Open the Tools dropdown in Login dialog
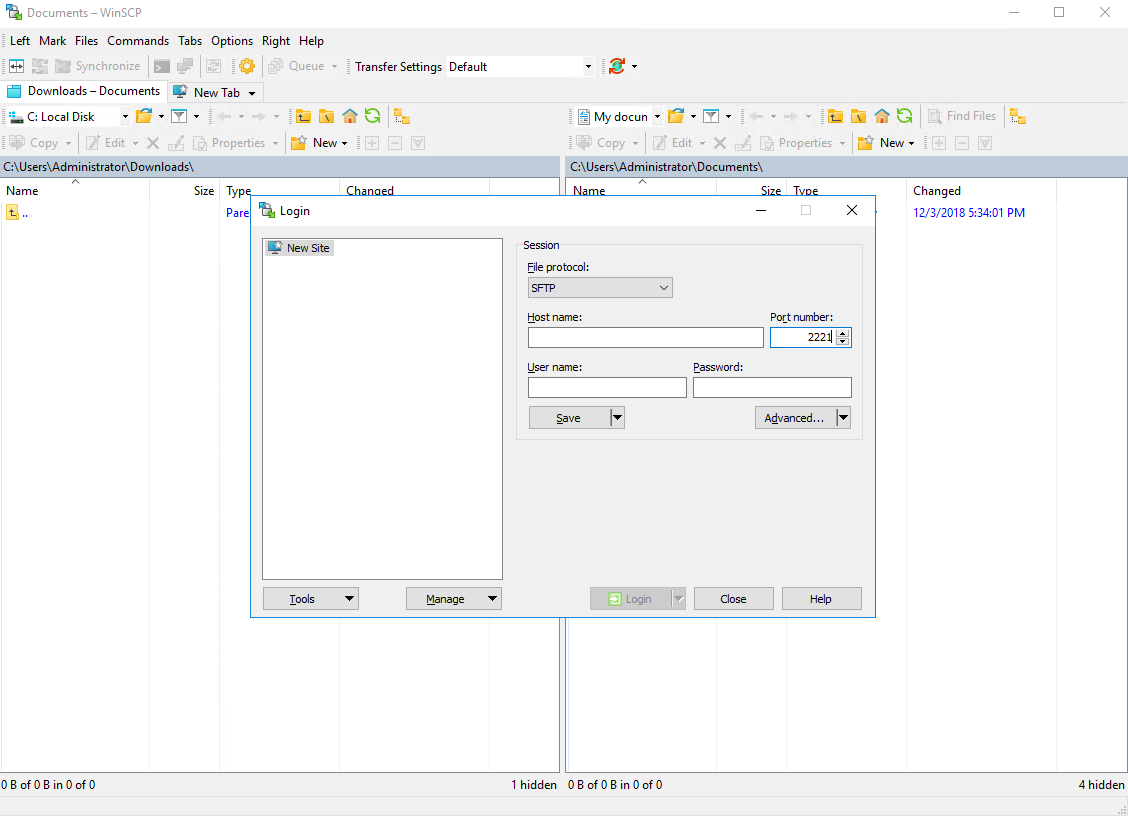1128x816 pixels. [x=310, y=599]
